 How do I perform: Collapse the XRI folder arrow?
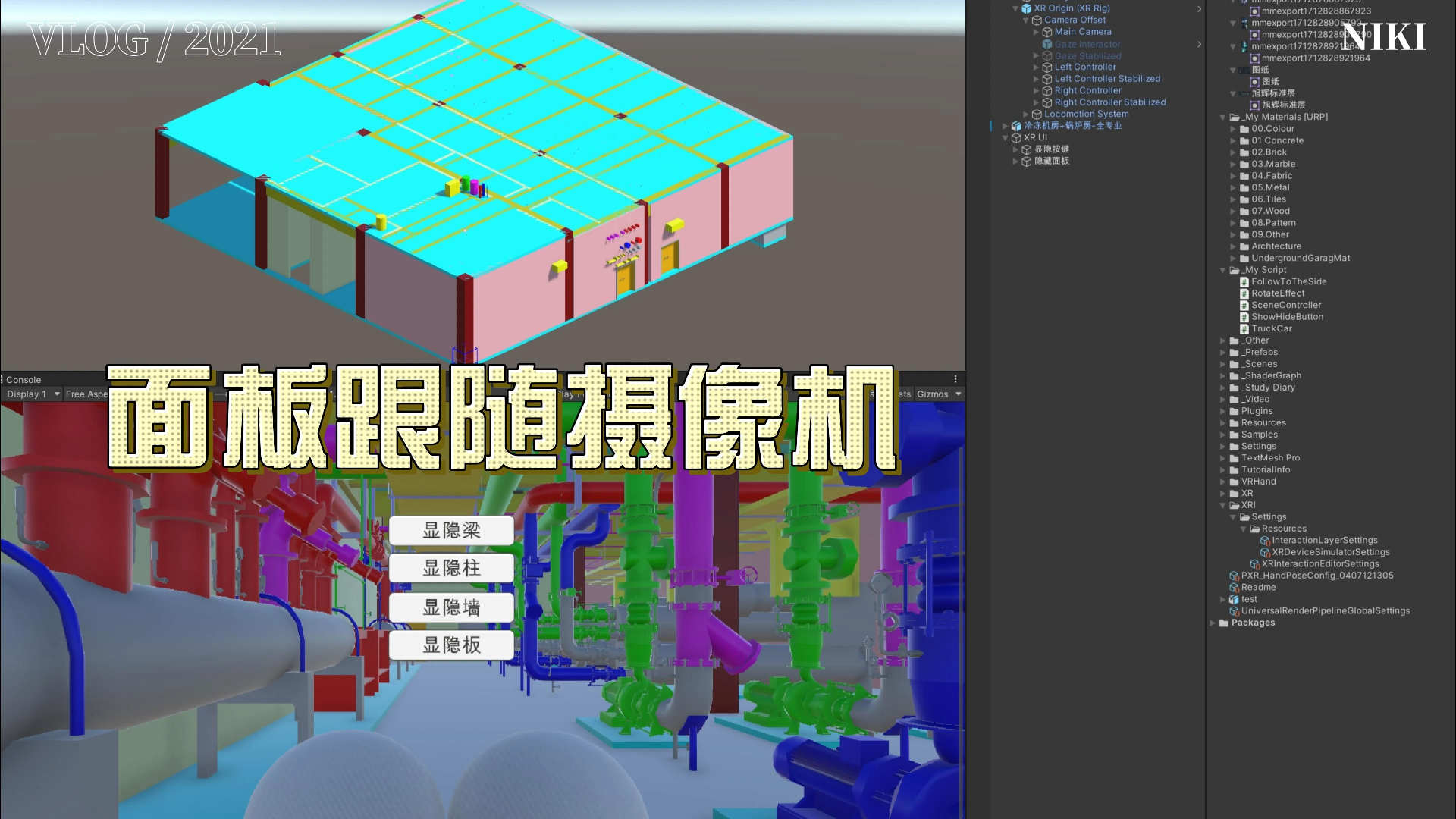tap(1222, 505)
